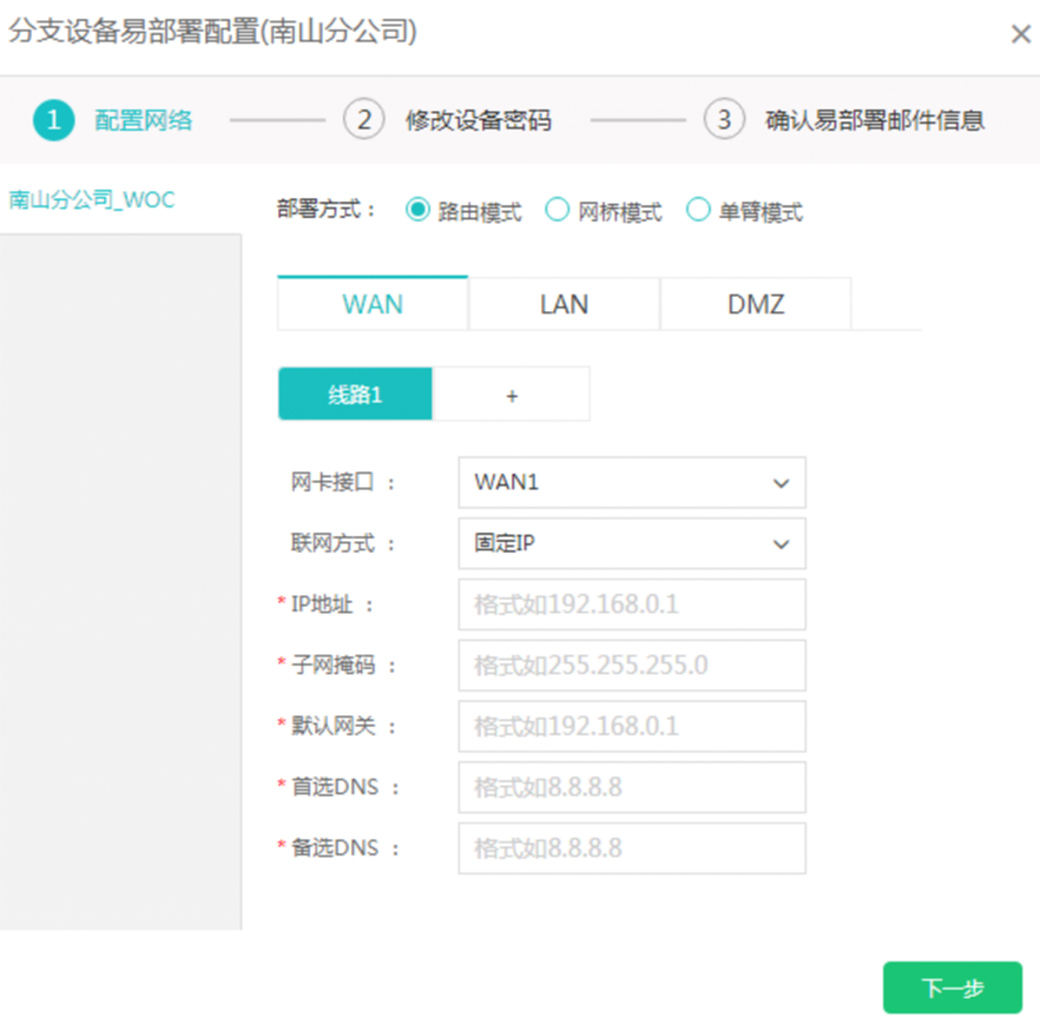Click step 3 circle icon 确认易部署邮件信息
Image resolution: width=1040 pixels, height=1025 pixels.
724,121
